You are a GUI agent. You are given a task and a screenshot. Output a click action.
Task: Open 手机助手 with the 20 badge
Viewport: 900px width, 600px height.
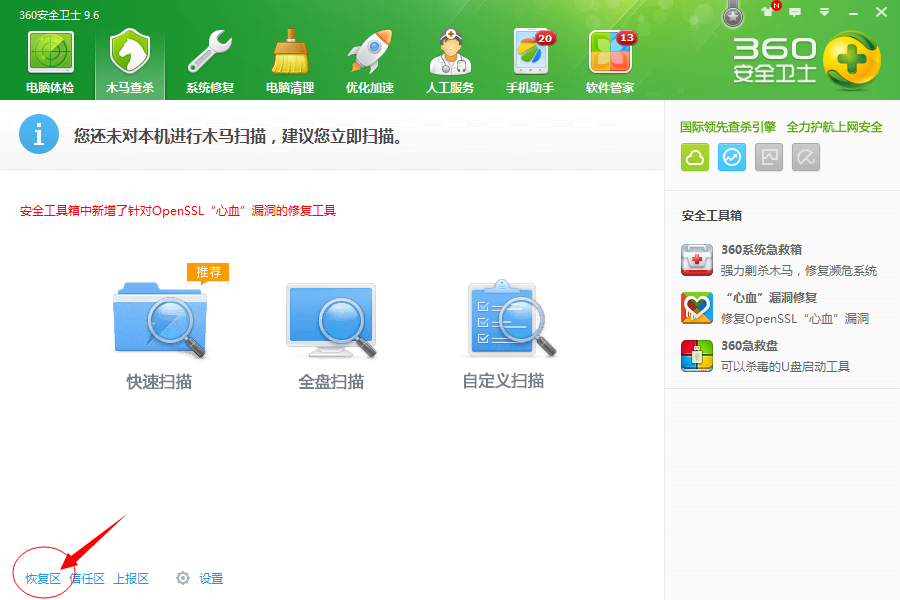point(530,61)
